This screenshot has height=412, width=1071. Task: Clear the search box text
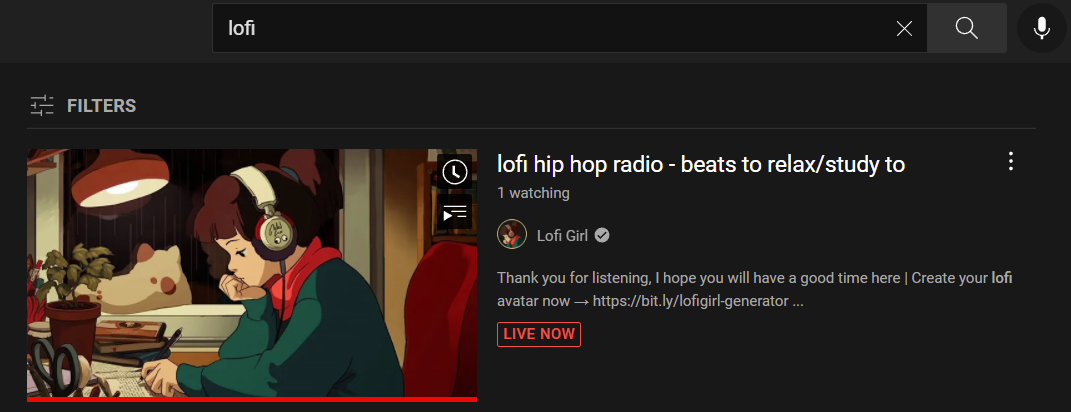[x=904, y=28]
